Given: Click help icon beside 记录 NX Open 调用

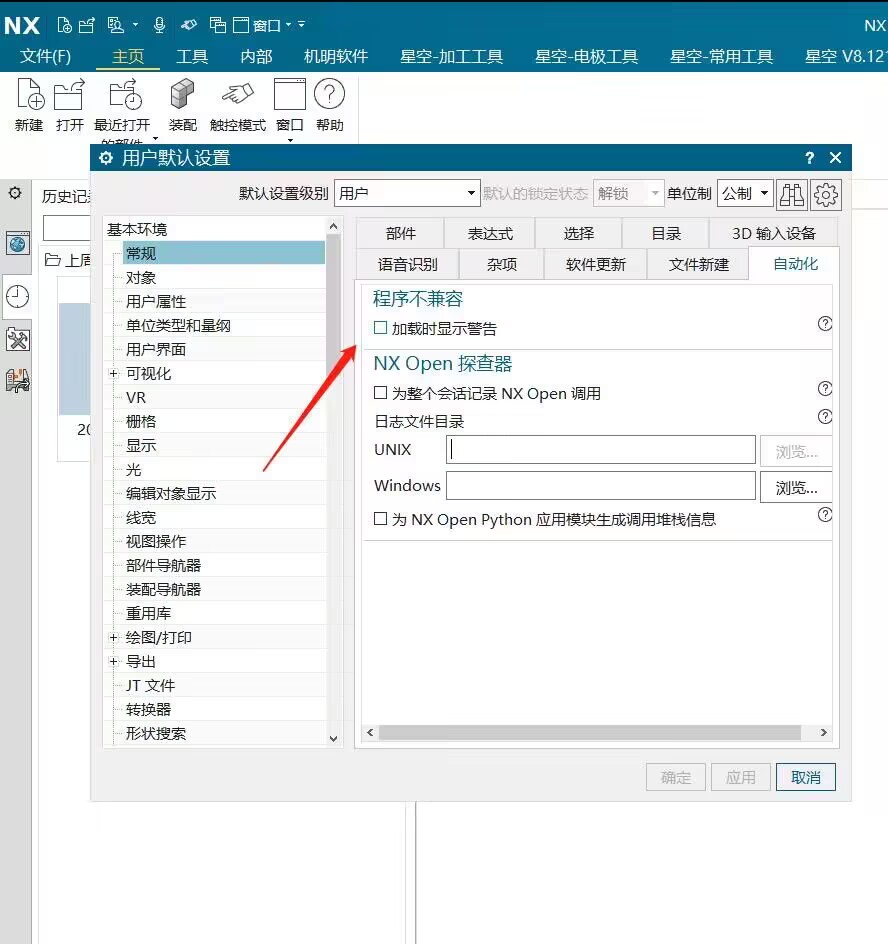Looking at the screenshot, I should click(x=825, y=389).
